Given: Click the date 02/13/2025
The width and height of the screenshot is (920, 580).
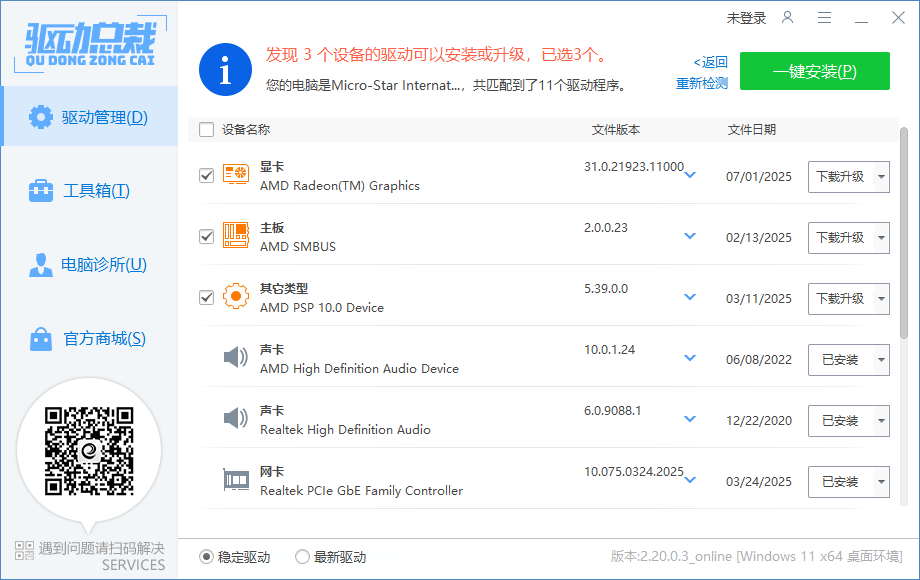Looking at the screenshot, I should pyautogui.click(x=759, y=238).
